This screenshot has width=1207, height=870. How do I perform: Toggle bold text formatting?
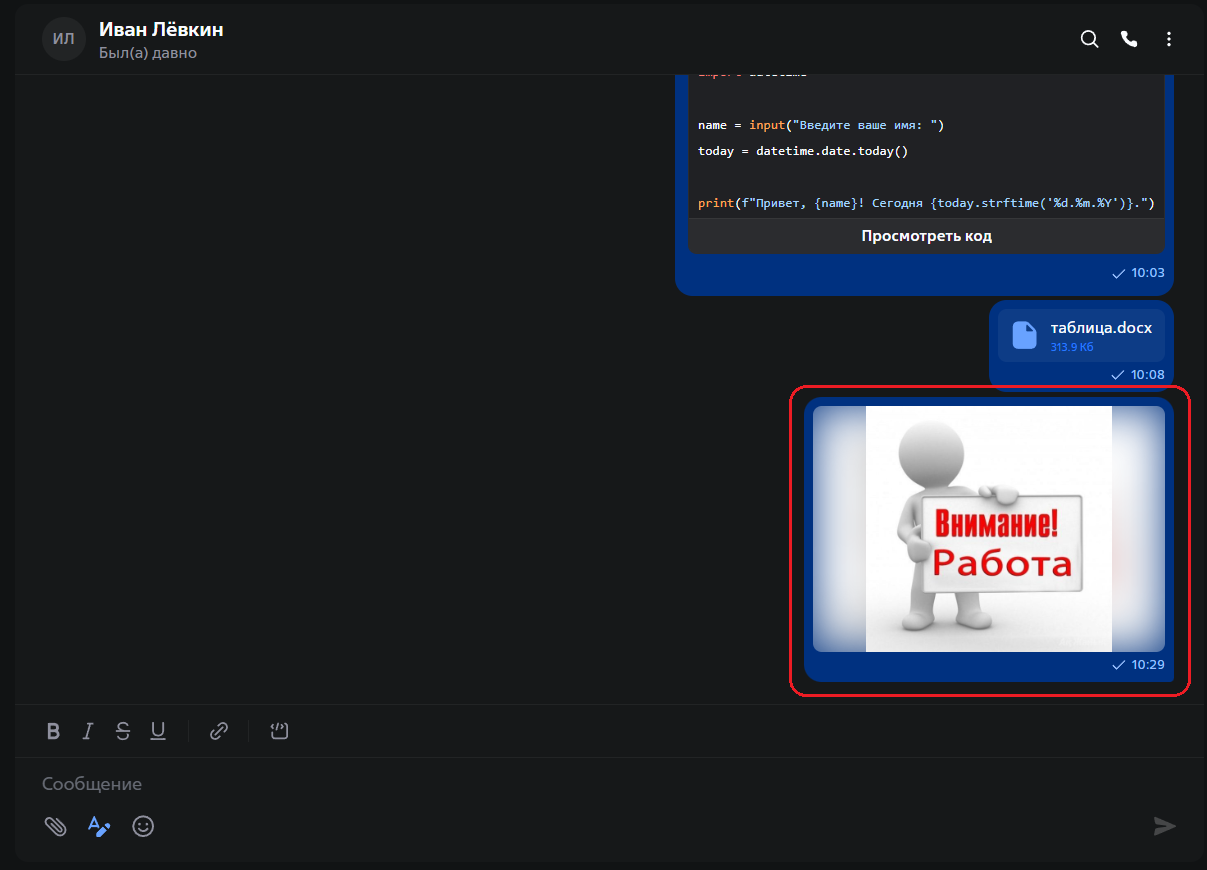pyautogui.click(x=53, y=731)
